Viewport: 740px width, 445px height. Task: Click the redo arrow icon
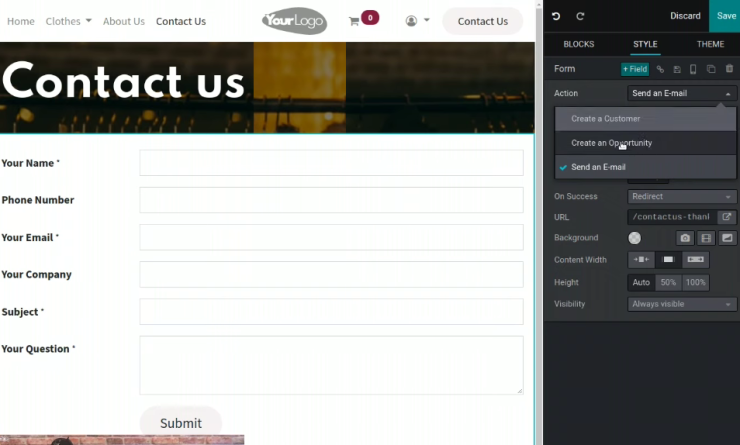point(580,16)
